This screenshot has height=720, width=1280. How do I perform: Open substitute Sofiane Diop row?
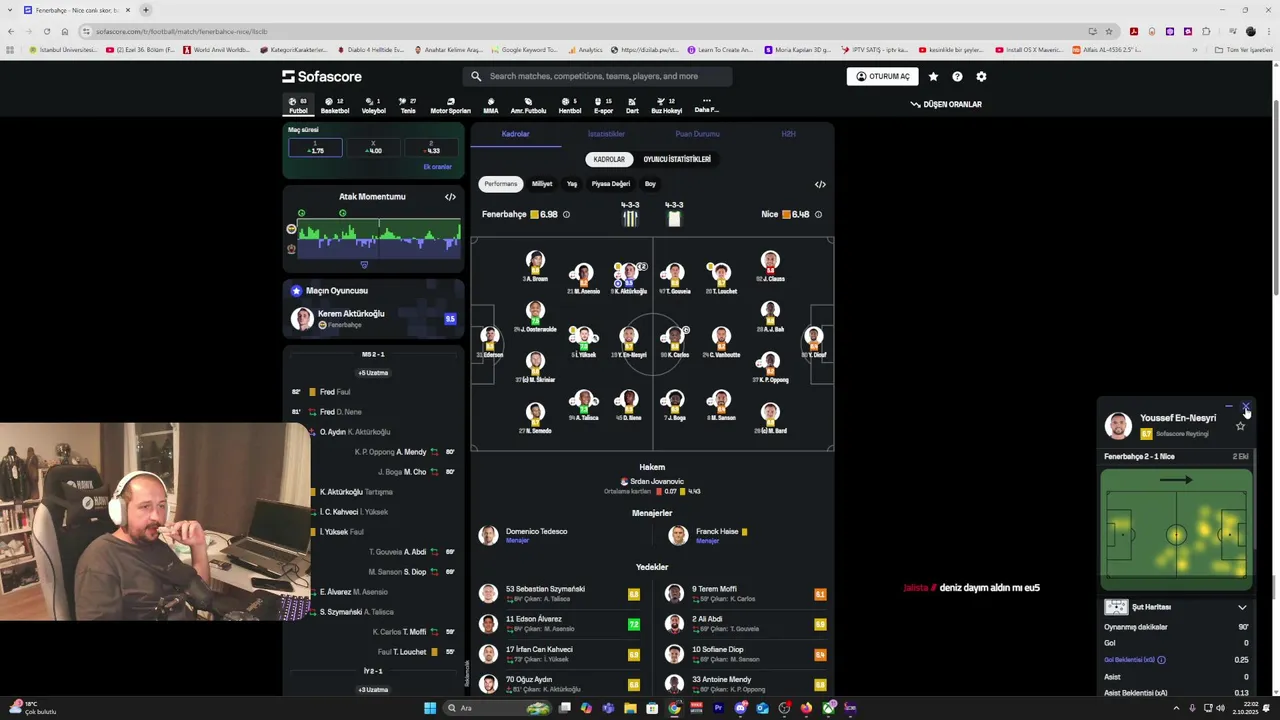tap(746, 654)
